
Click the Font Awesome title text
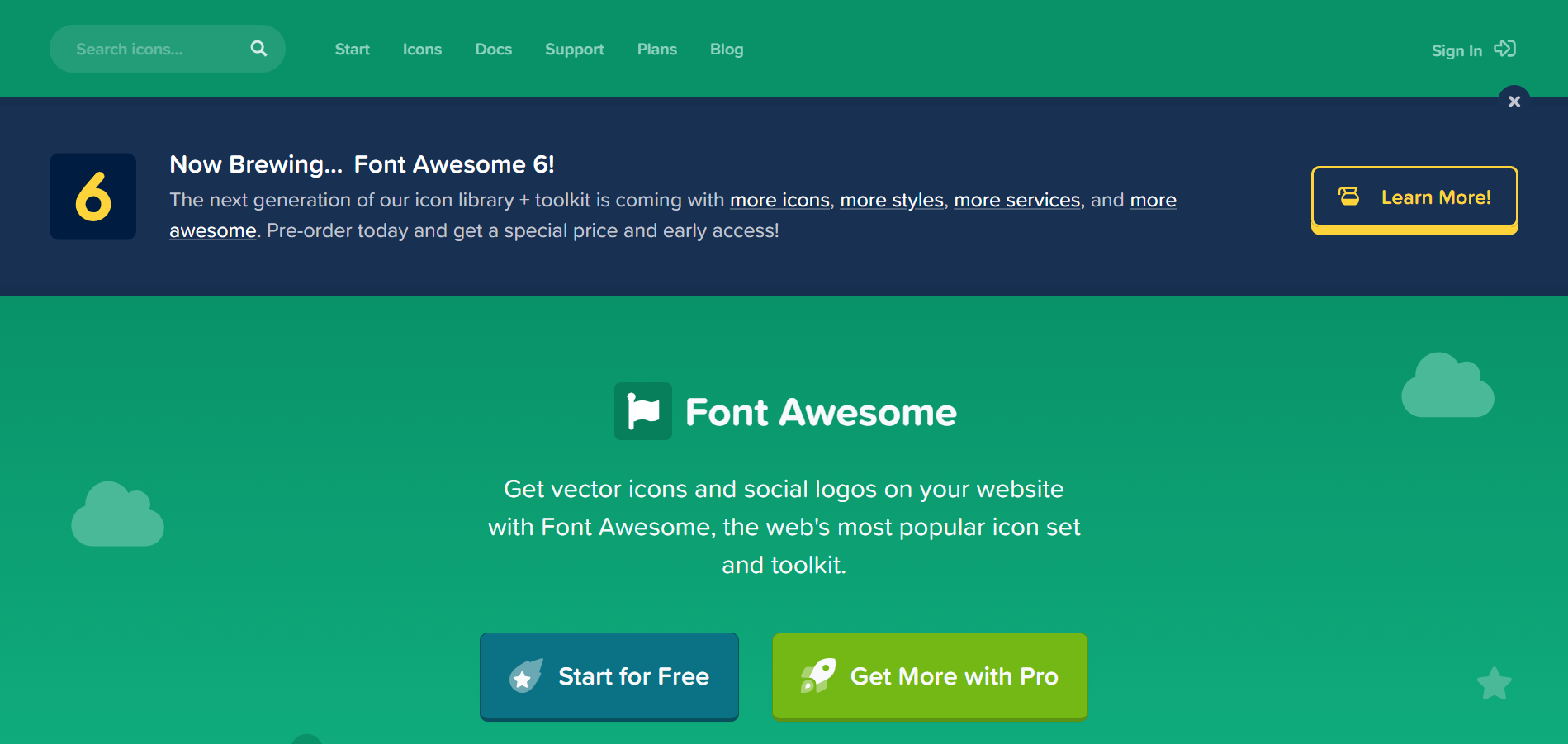tap(821, 412)
